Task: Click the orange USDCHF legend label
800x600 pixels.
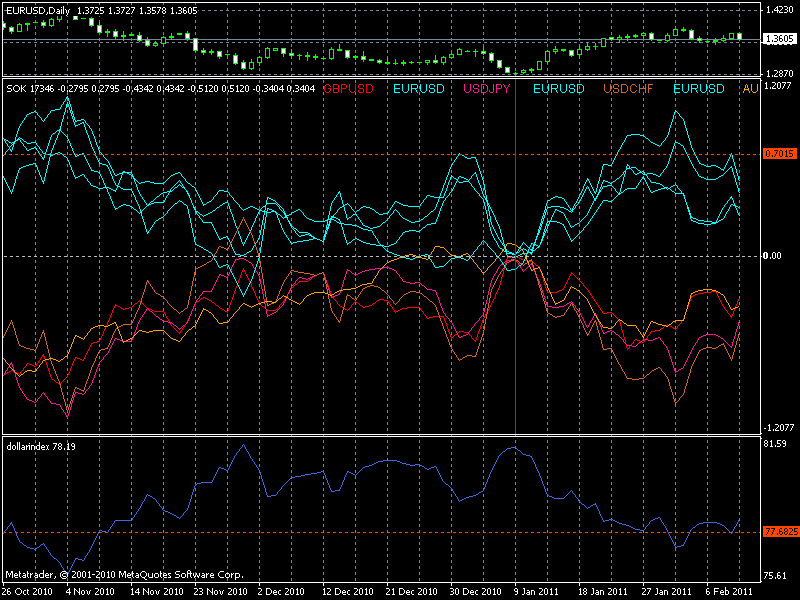Action: [x=628, y=89]
